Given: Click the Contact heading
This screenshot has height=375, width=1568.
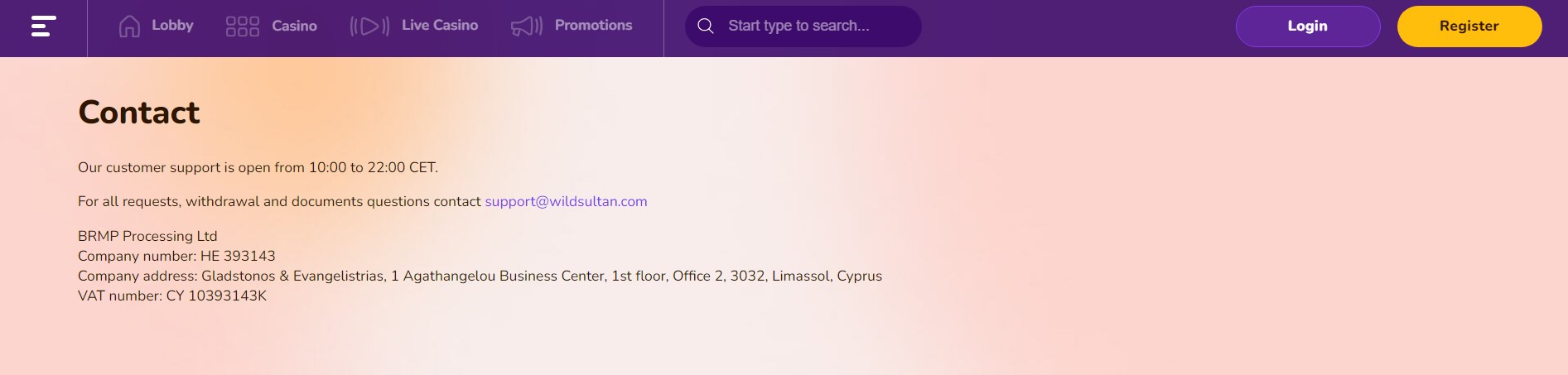Looking at the screenshot, I should (139, 113).
